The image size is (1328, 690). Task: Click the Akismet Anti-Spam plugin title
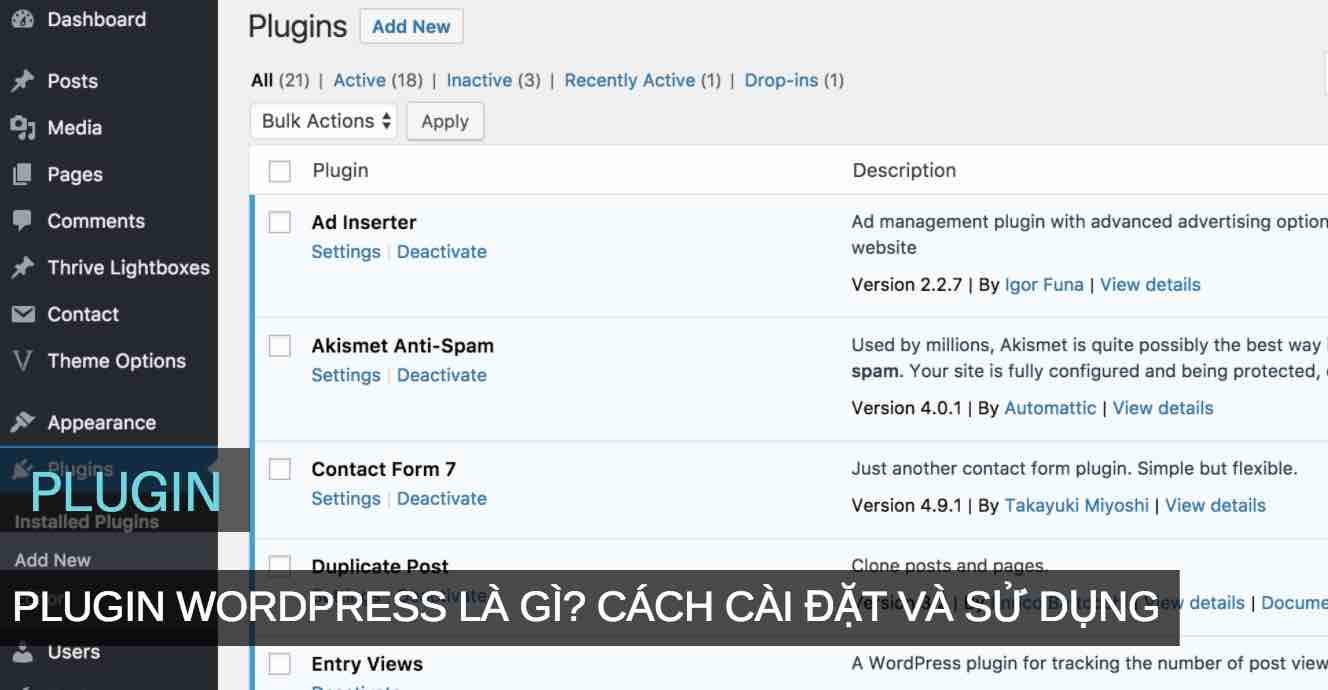point(403,346)
